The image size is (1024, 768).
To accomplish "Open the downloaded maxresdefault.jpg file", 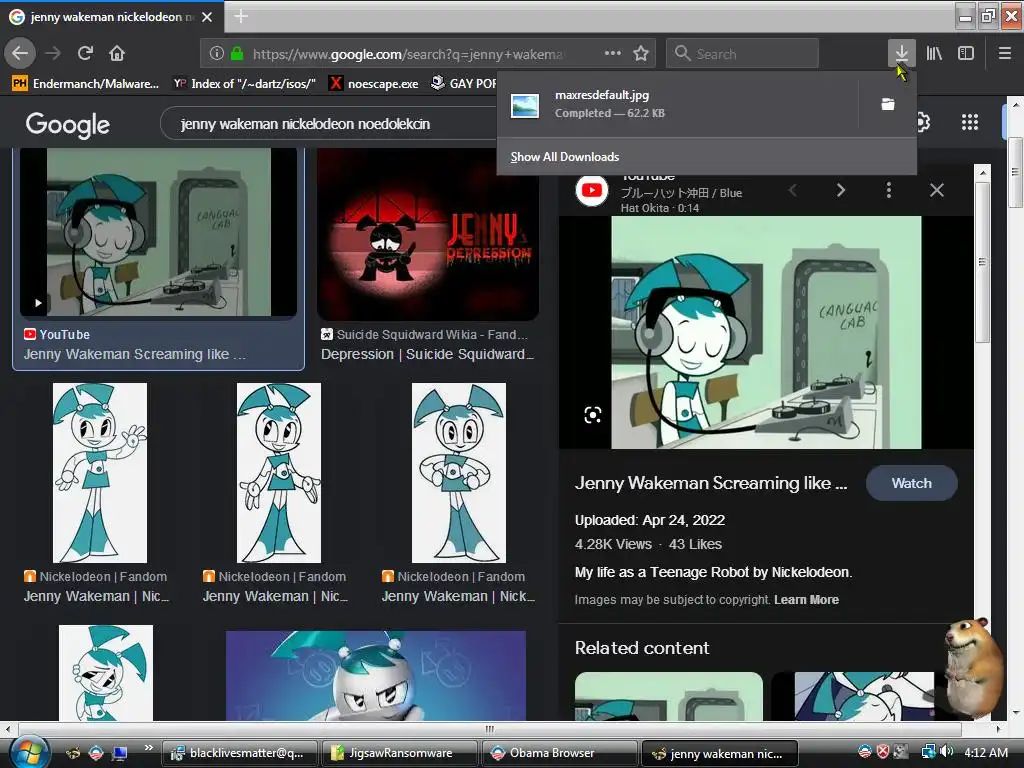I will click(x=677, y=104).
